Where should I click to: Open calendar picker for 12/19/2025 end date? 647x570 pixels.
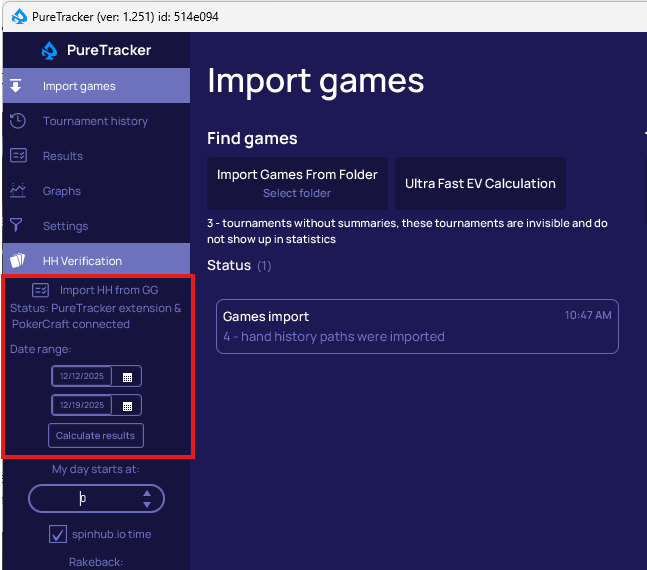click(x=127, y=406)
